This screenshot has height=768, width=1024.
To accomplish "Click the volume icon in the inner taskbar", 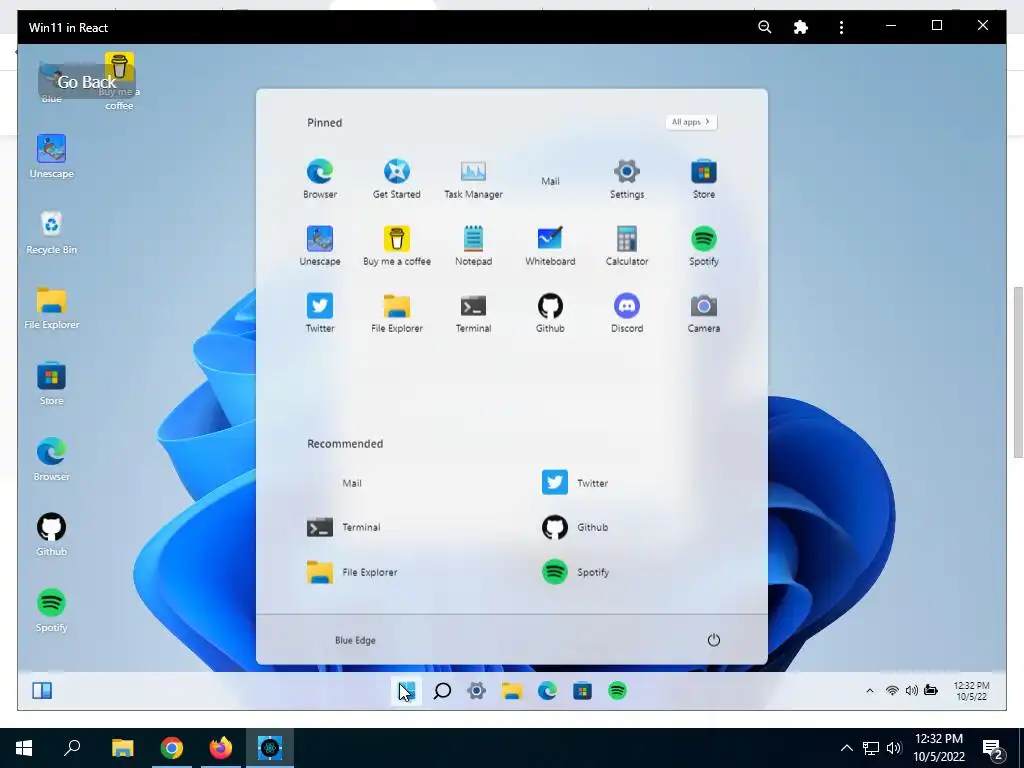I will (x=912, y=690).
